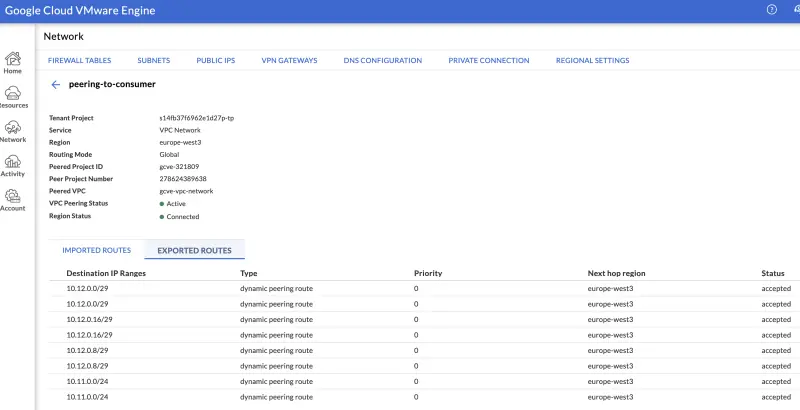Switch to Imported Routes tab
Viewport: 800px width, 410px height.
coord(96,250)
